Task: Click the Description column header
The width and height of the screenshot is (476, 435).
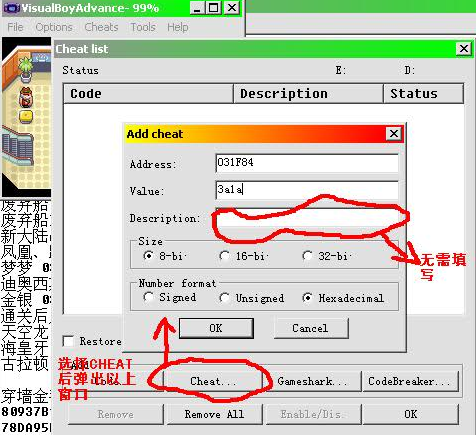Action: pos(309,94)
